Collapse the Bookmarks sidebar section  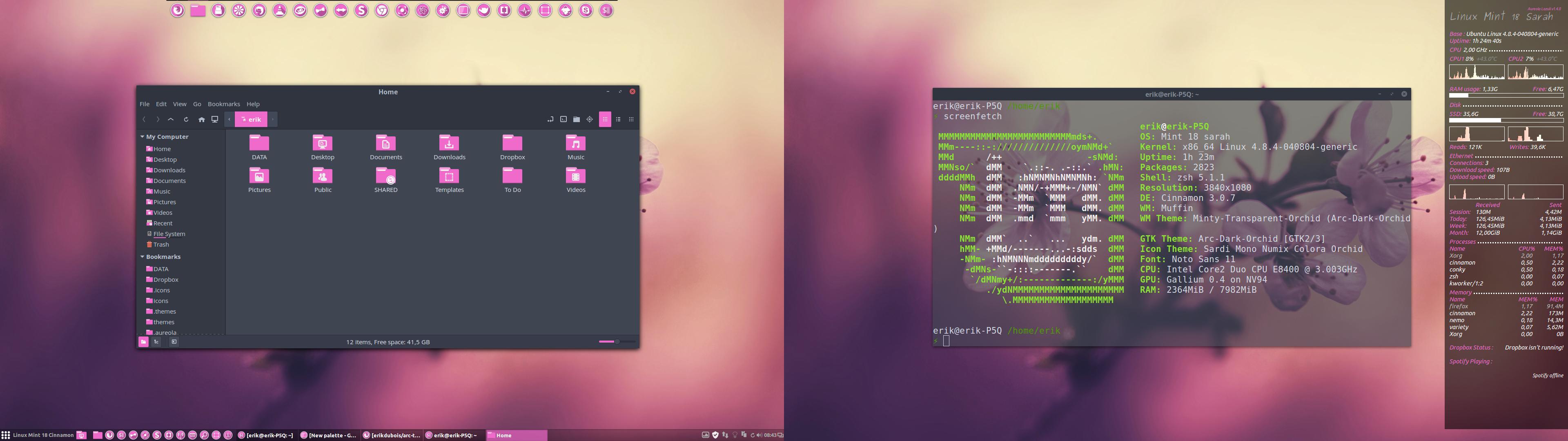(x=142, y=256)
